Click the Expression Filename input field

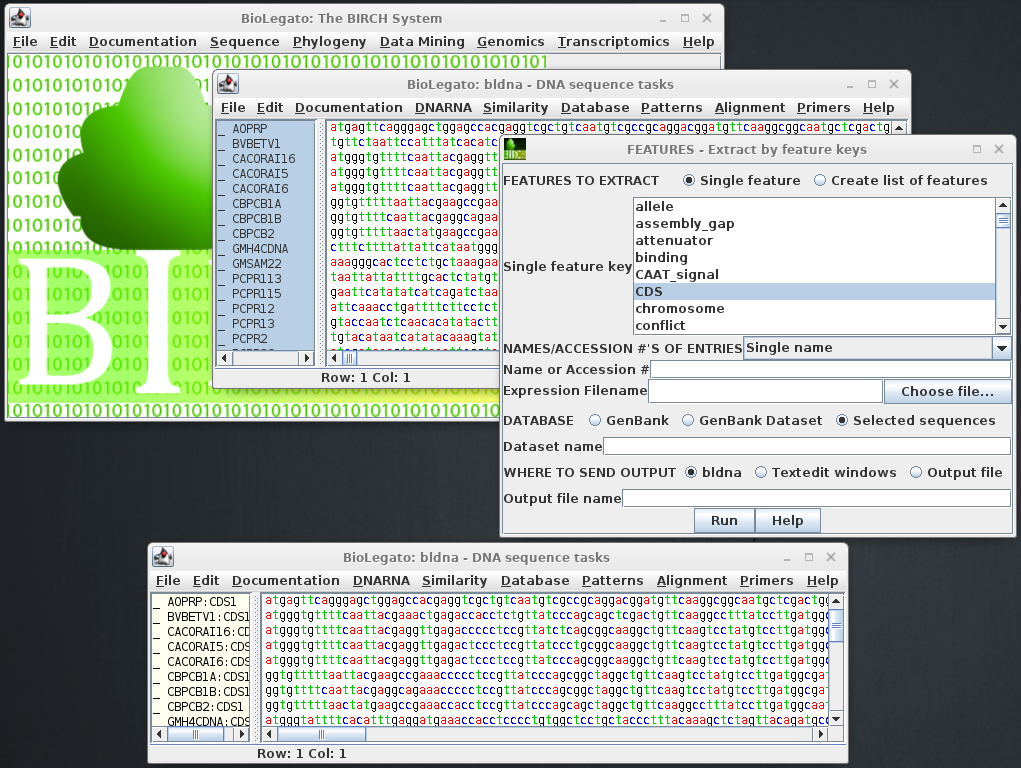tap(765, 391)
